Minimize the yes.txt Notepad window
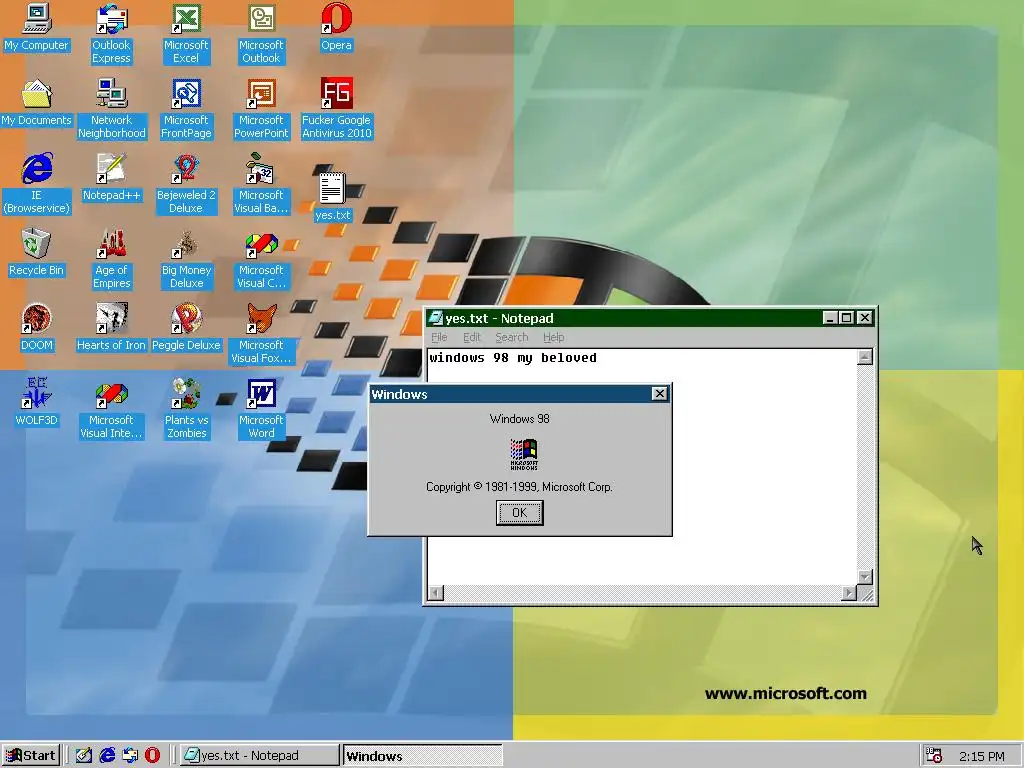Viewport: 1024px width, 768px height. (830, 318)
